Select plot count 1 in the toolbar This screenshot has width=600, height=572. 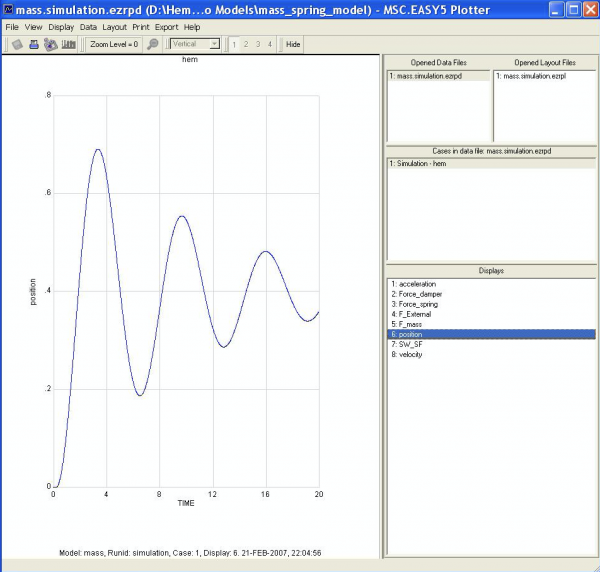[x=234, y=44]
